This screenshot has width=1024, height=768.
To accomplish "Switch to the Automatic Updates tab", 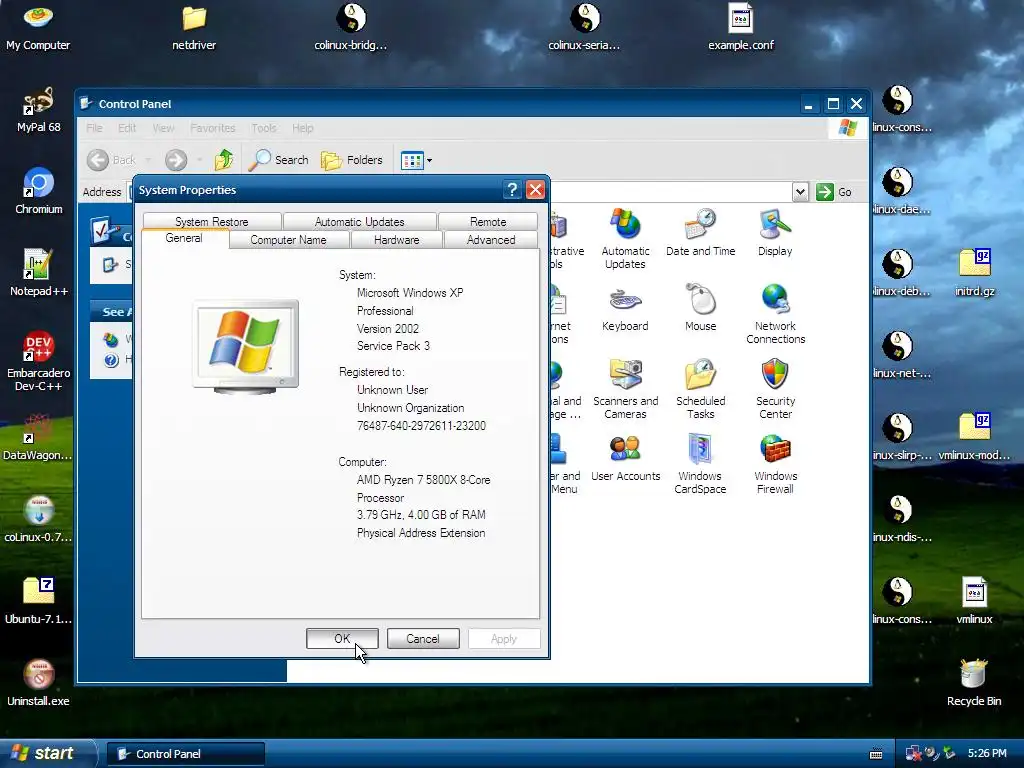I will (359, 221).
